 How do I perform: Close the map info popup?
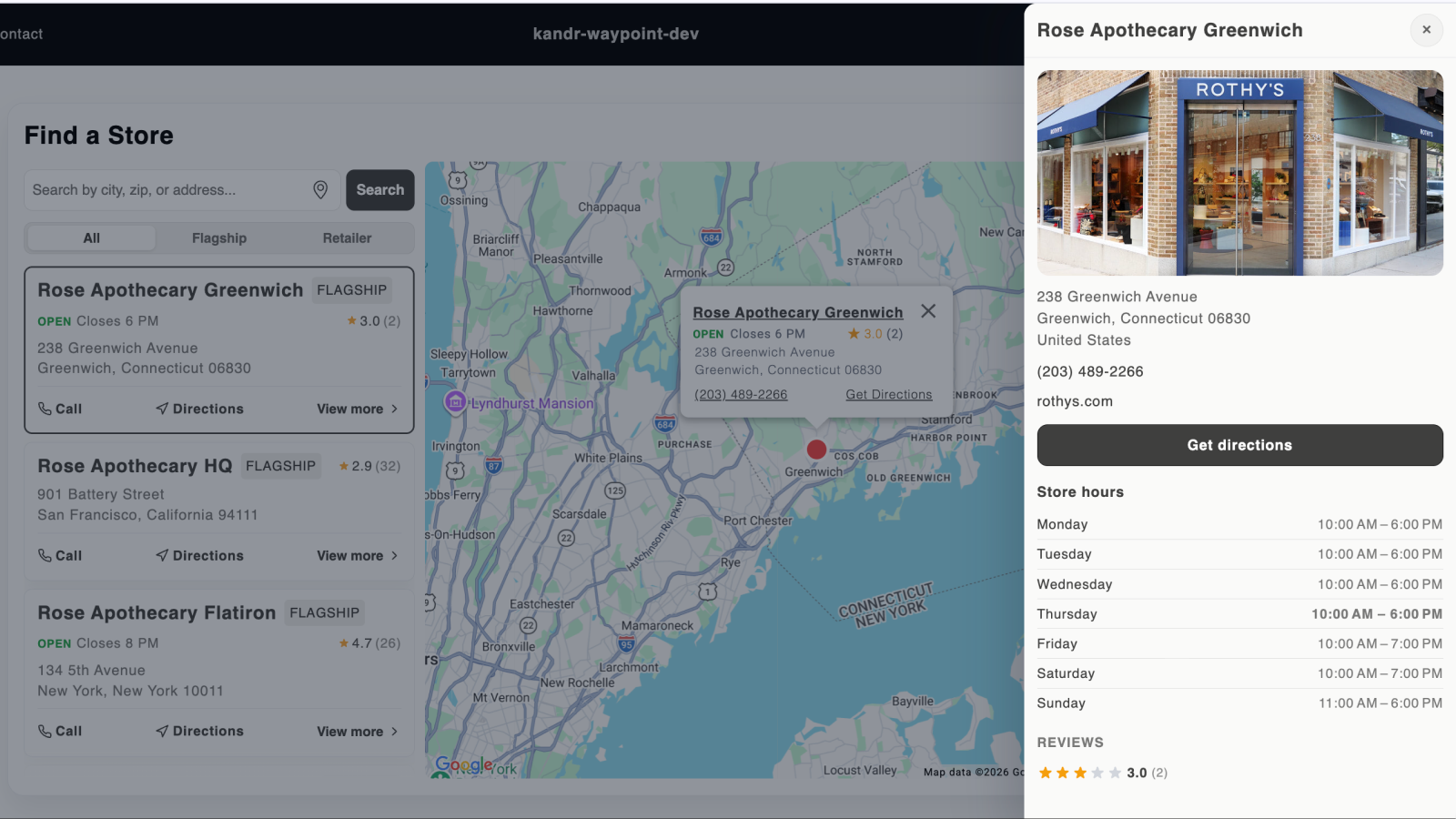928,311
